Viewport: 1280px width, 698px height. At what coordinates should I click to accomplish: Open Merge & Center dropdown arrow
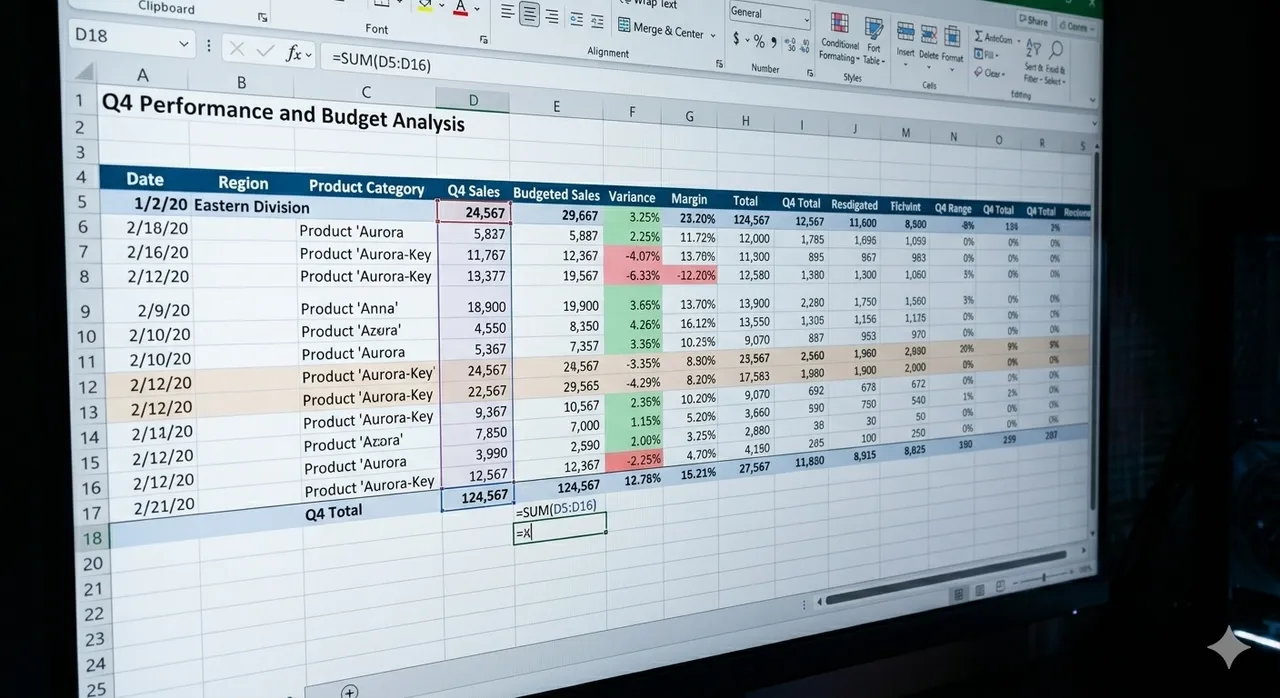pyautogui.click(x=713, y=35)
